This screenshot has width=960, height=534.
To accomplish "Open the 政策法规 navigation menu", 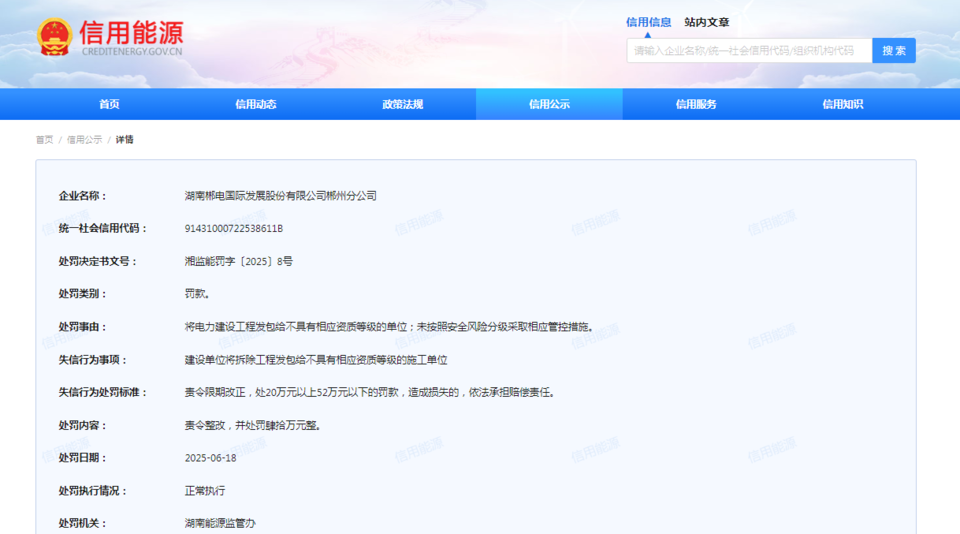I will click(402, 104).
